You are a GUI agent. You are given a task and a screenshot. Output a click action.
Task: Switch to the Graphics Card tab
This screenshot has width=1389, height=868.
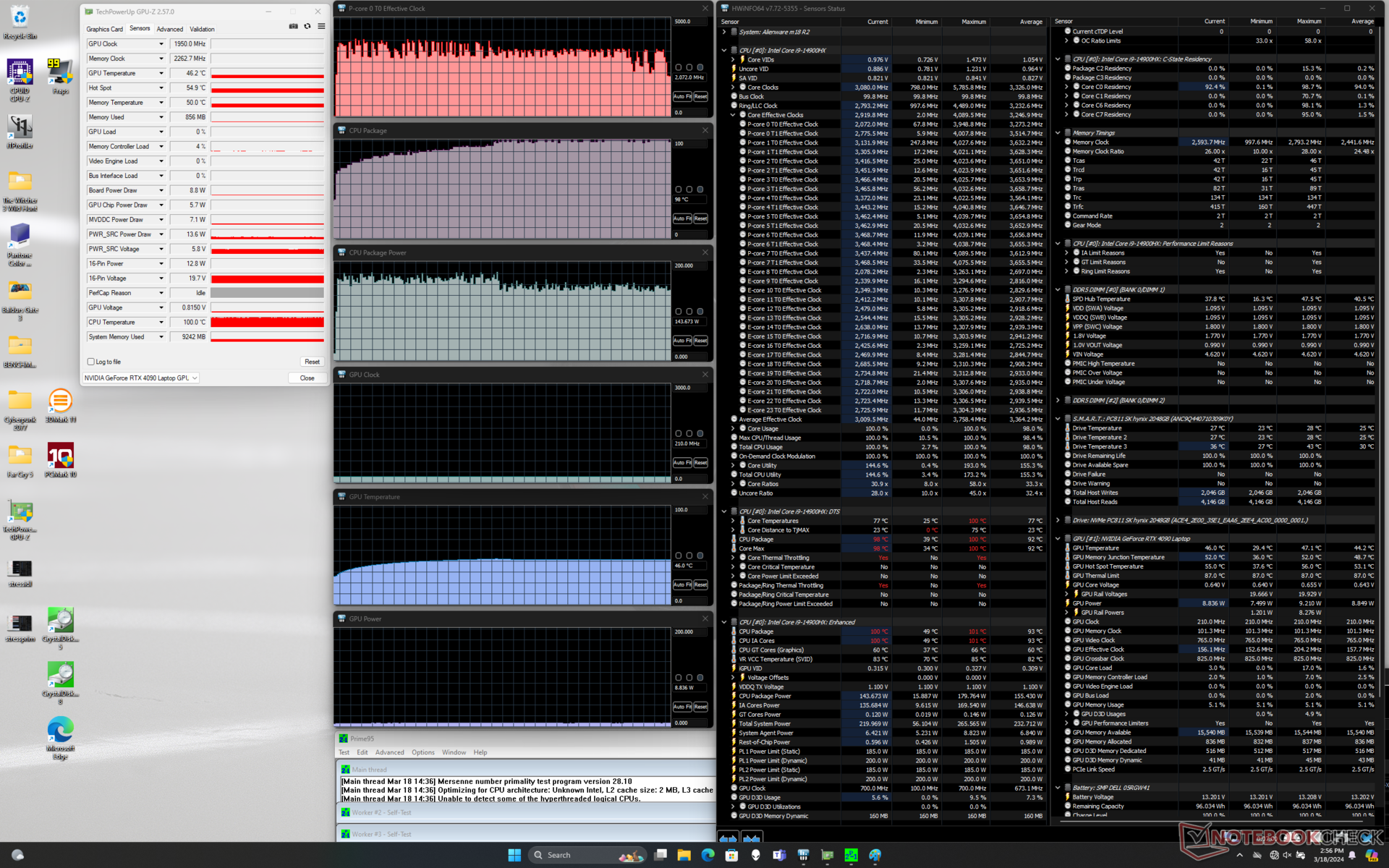click(x=104, y=29)
